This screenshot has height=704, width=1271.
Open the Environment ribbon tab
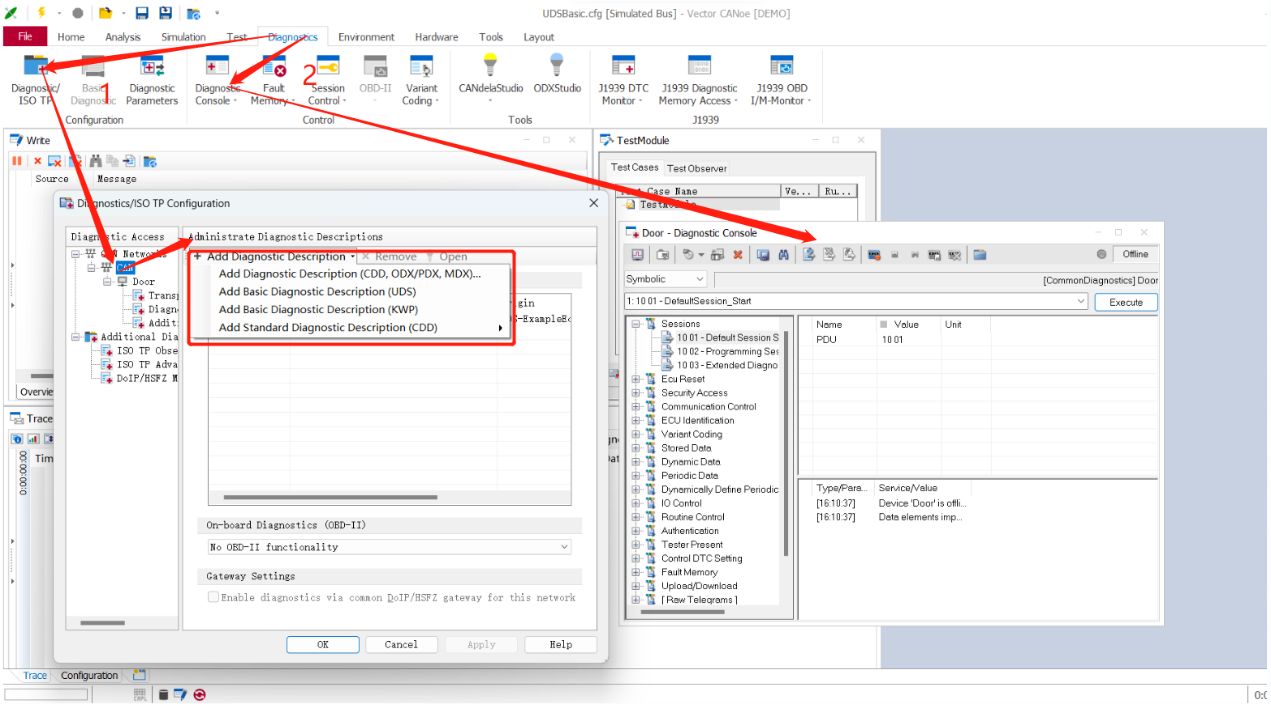tap(366, 37)
